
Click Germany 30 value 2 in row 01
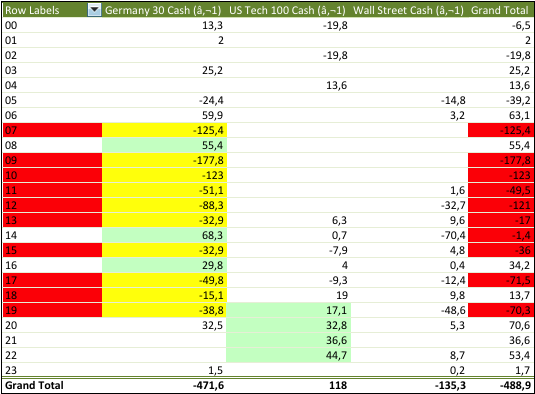tap(164, 40)
